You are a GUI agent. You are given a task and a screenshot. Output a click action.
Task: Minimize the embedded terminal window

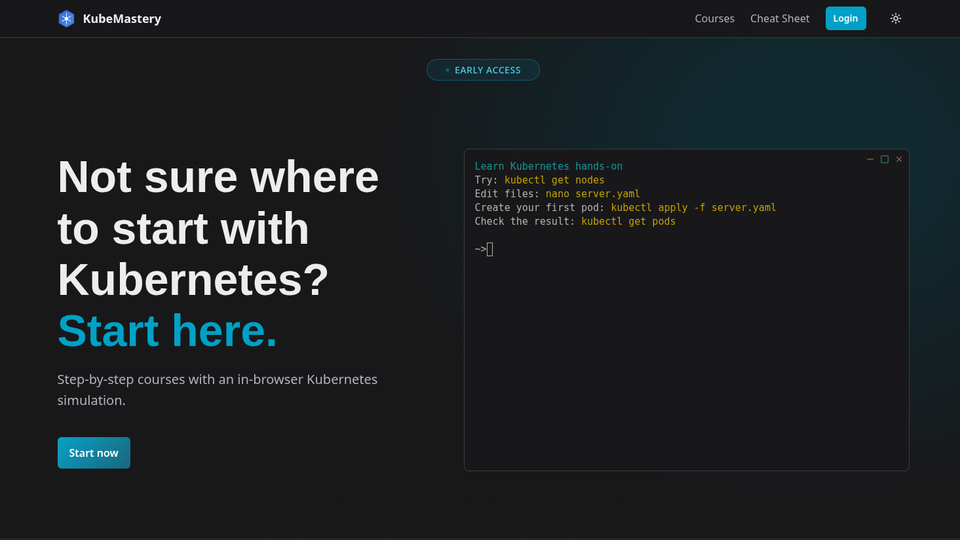point(870,159)
